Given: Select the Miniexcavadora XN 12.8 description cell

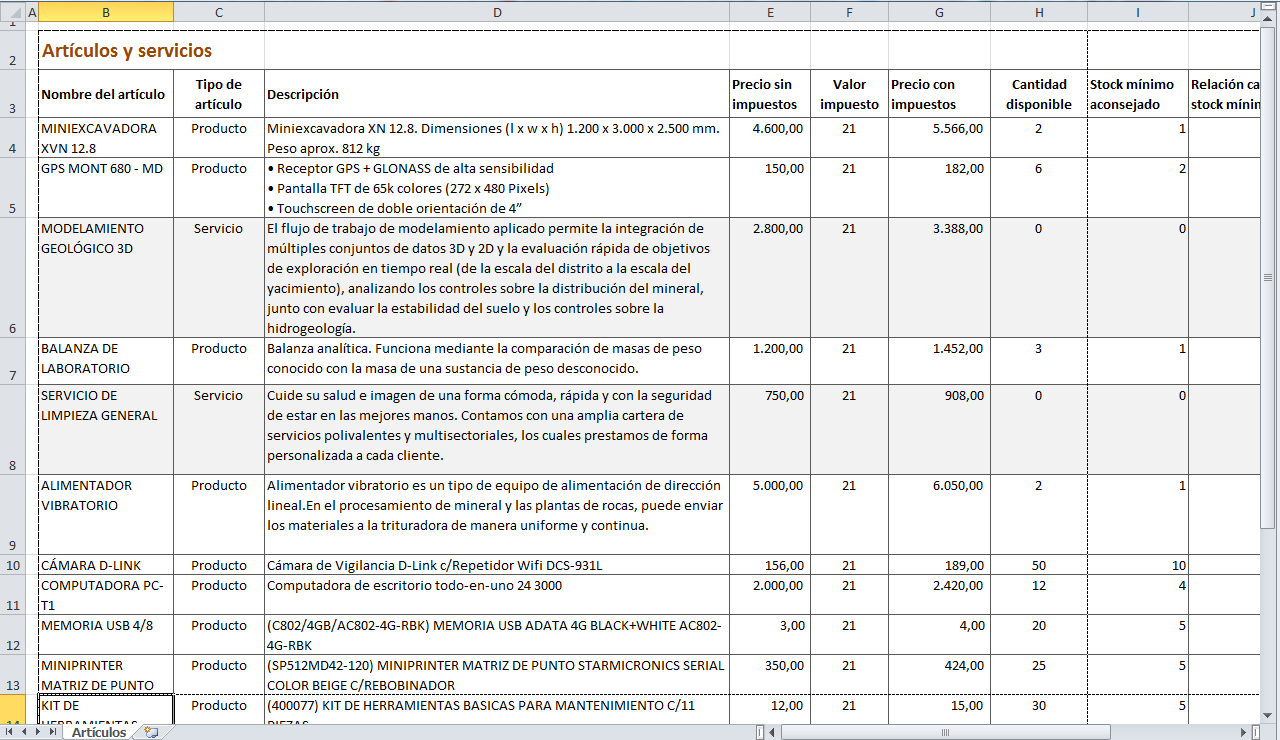Looking at the screenshot, I should 497,138.
